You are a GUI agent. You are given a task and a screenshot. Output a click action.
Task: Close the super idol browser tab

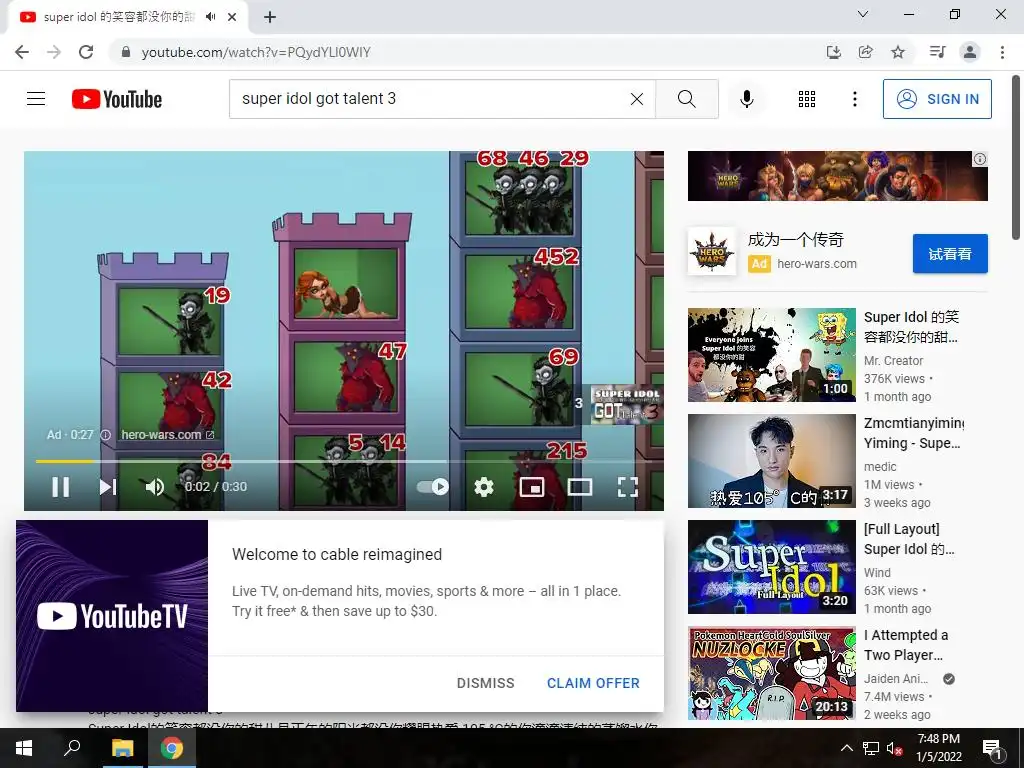(x=232, y=17)
